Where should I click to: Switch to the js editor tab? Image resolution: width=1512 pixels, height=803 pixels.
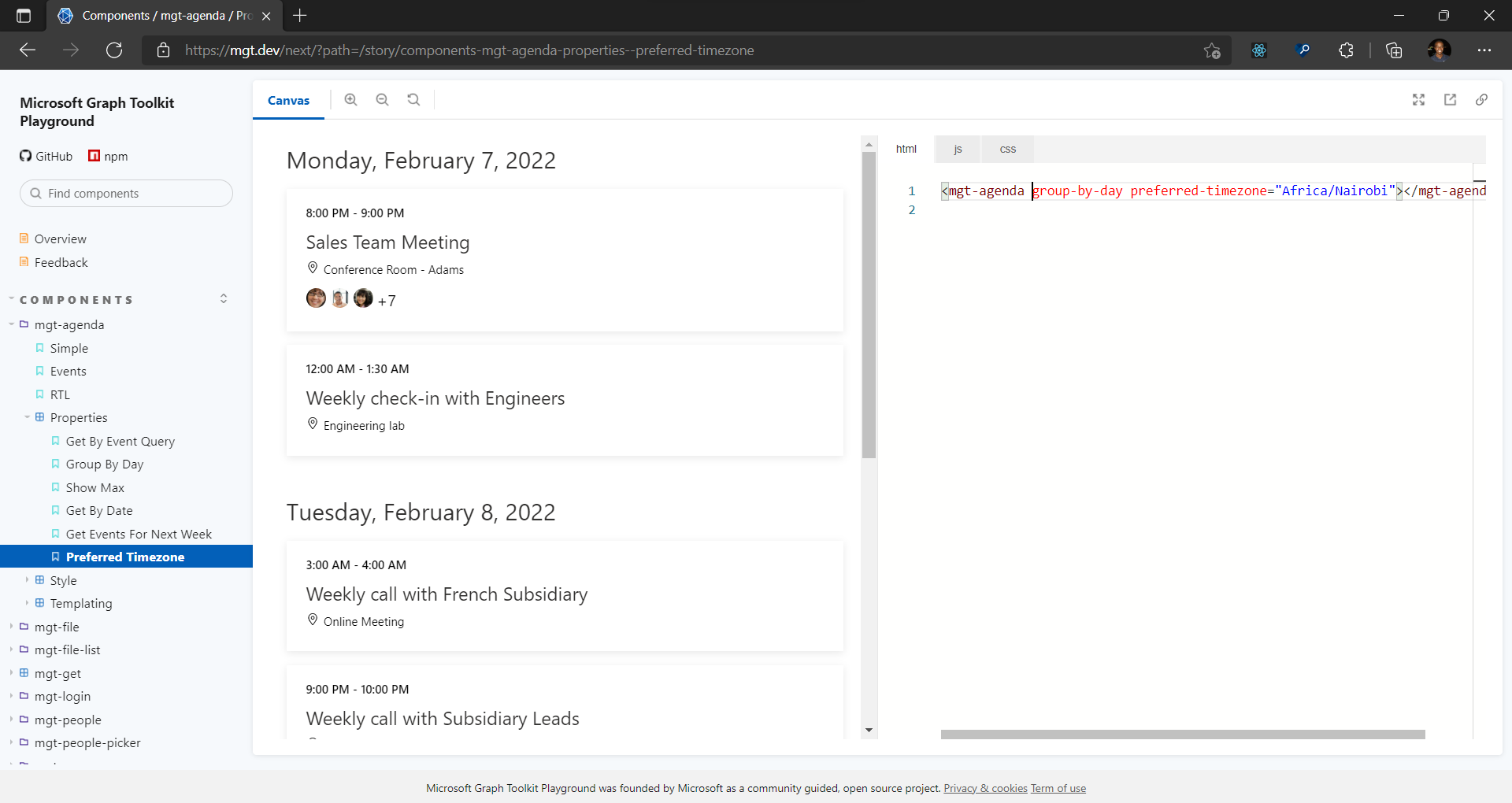(x=958, y=149)
